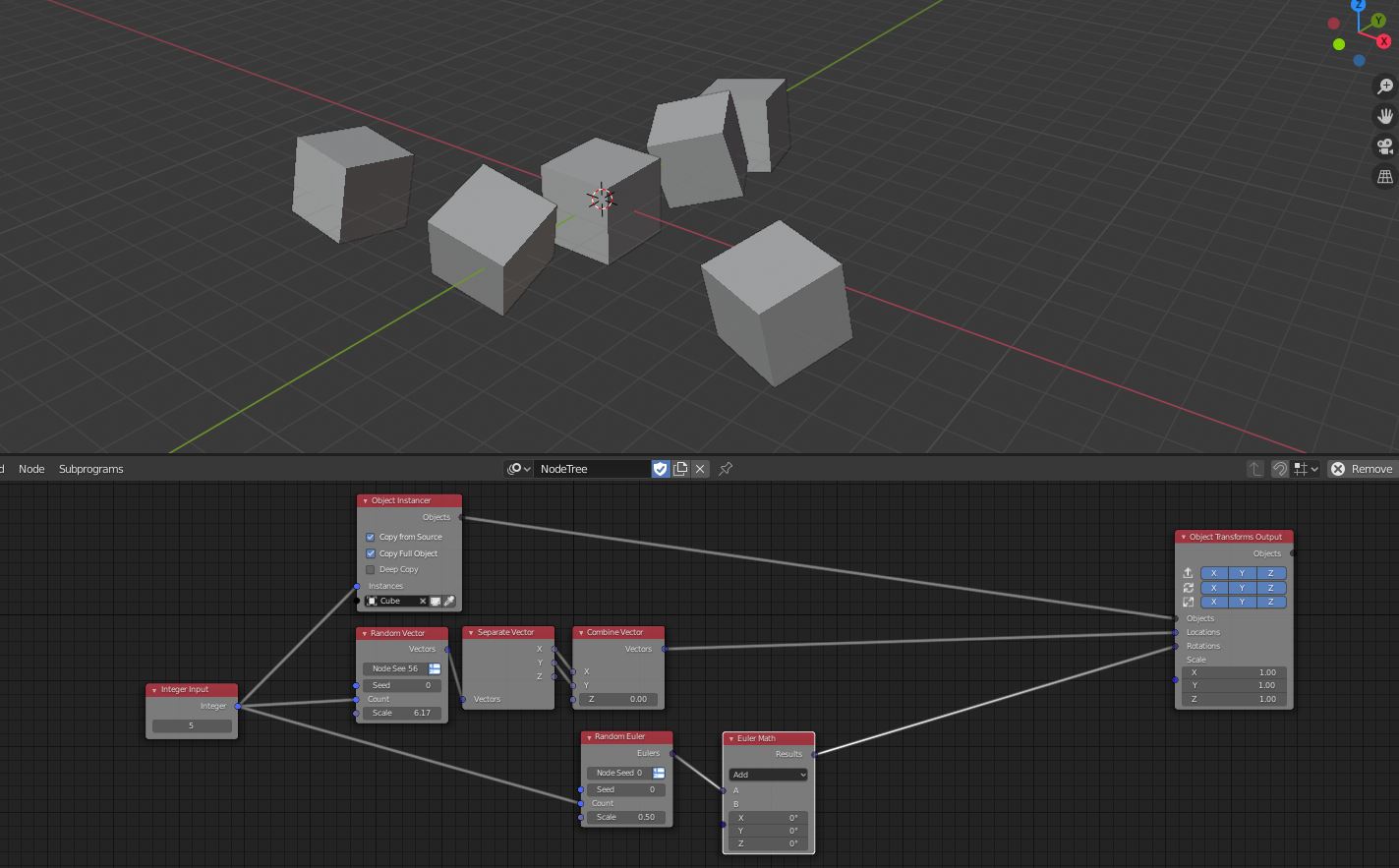The height and width of the screenshot is (868, 1399).
Task: Unlink NodeTree using the X icon
Action: [x=700, y=469]
